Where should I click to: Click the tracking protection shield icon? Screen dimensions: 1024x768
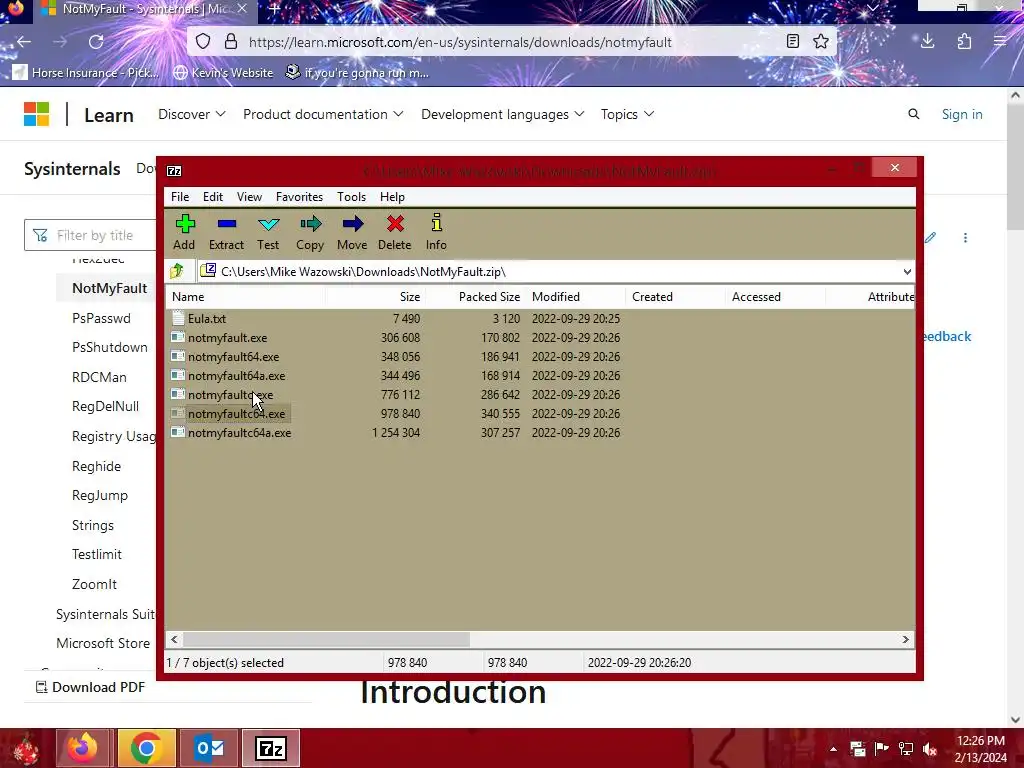tap(203, 42)
